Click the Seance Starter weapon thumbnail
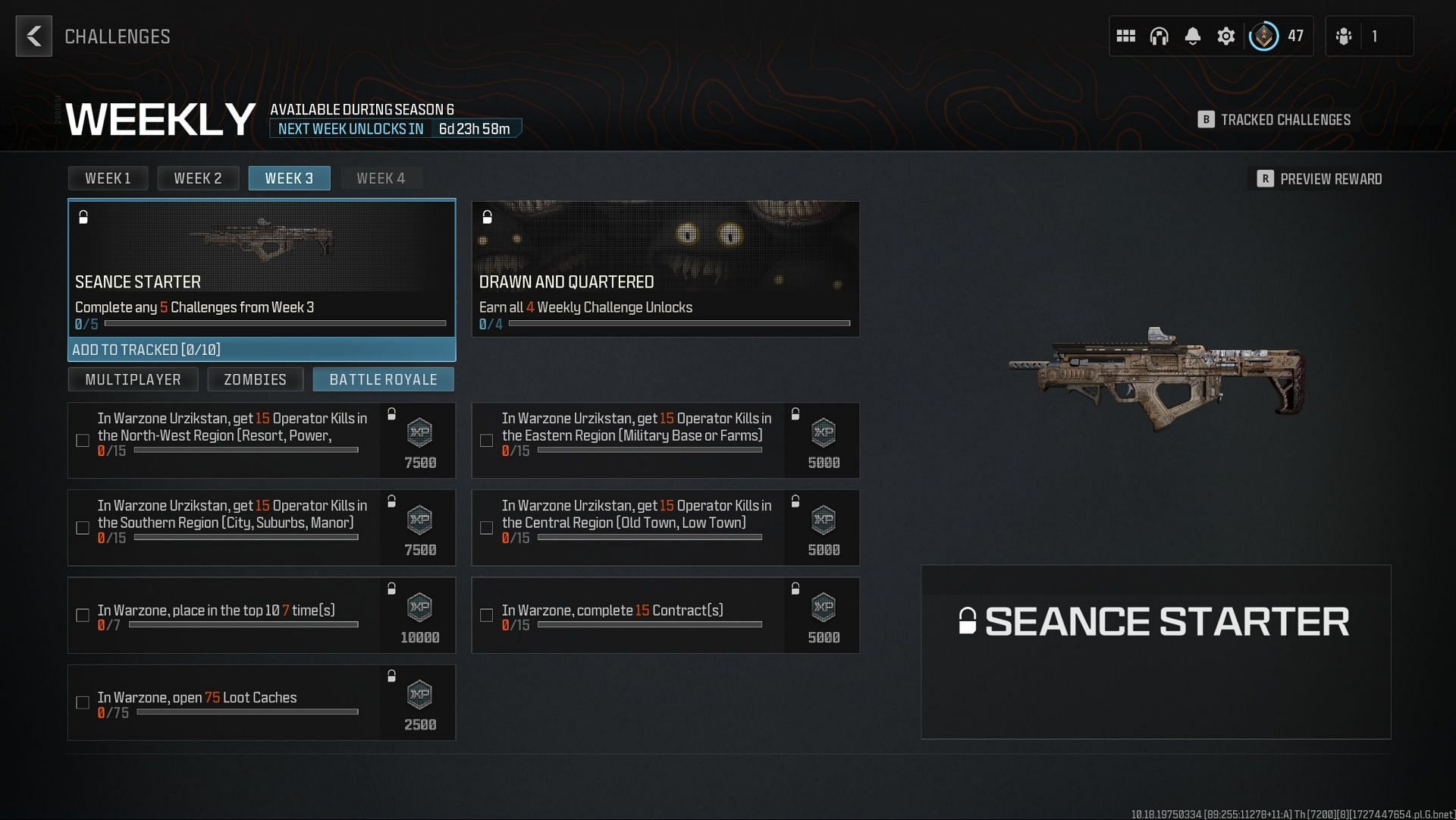 pyautogui.click(x=261, y=238)
